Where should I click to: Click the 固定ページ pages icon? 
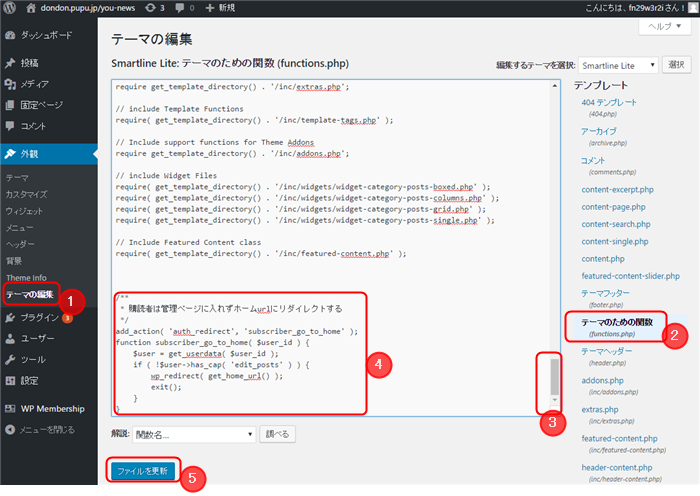point(10,105)
